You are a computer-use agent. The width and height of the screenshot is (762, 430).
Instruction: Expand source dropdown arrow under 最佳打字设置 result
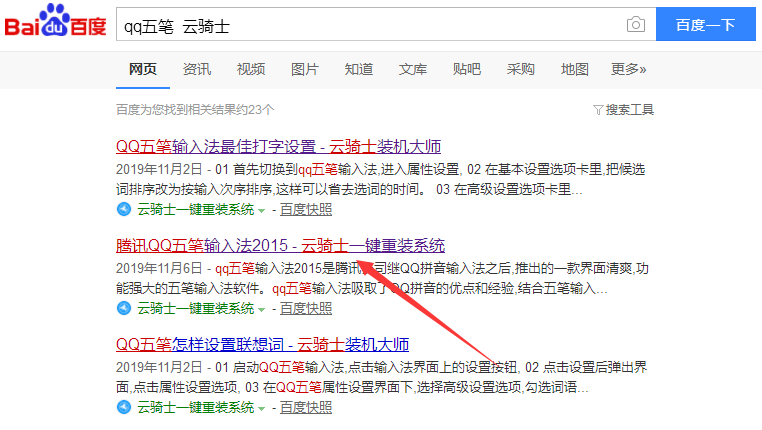pos(261,211)
